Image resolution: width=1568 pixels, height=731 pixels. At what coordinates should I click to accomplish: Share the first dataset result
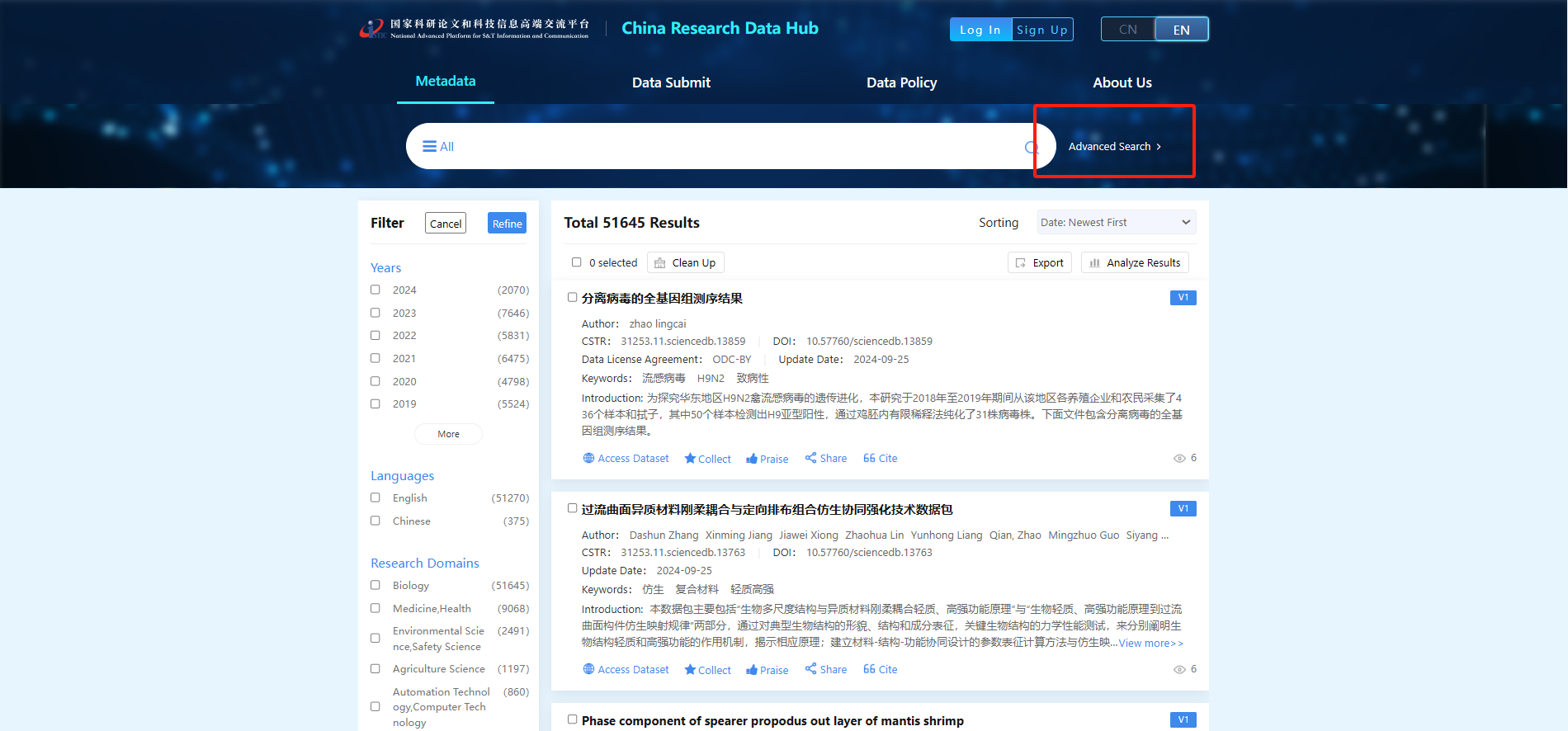point(825,458)
